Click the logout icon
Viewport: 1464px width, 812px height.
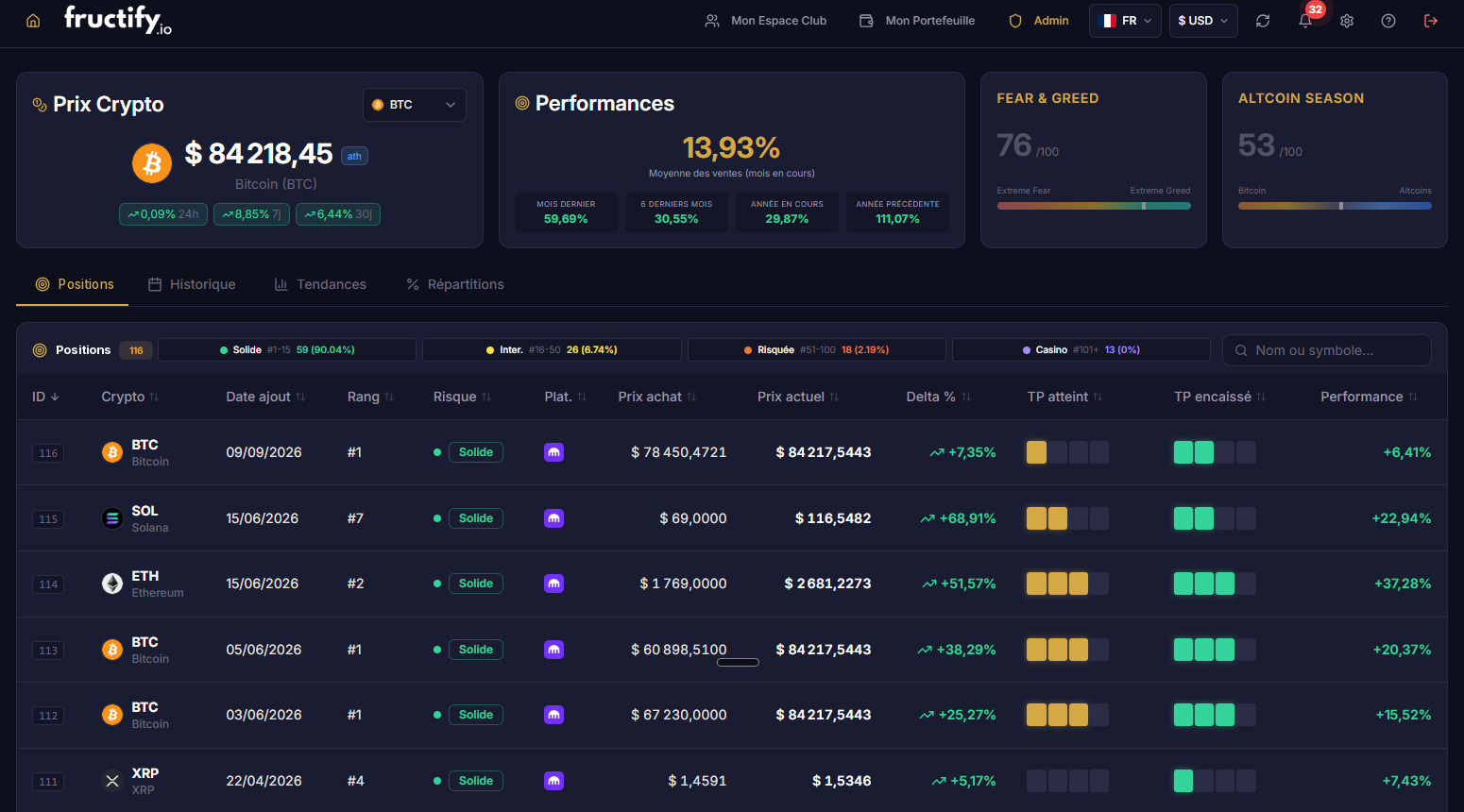1431,21
